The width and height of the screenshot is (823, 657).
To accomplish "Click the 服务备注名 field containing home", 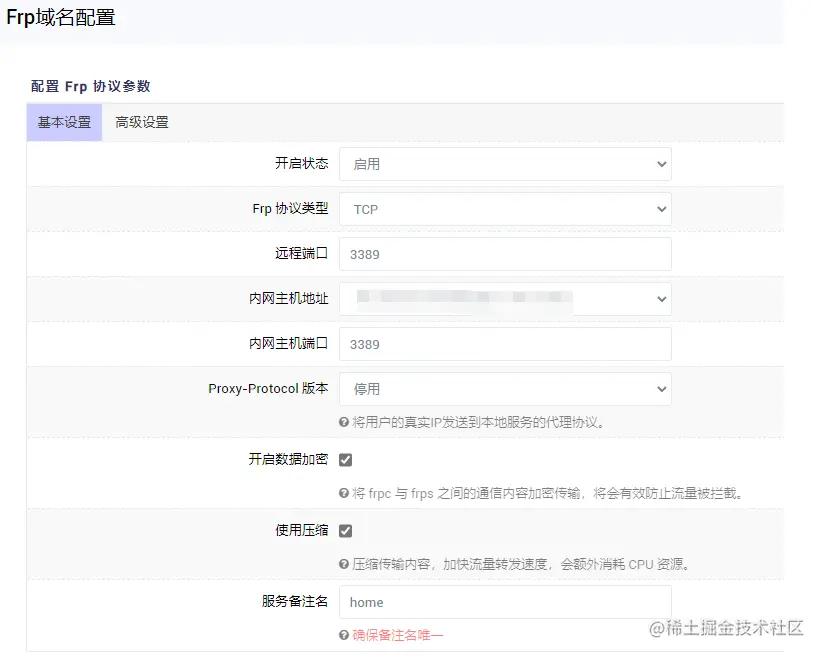I will point(505,602).
